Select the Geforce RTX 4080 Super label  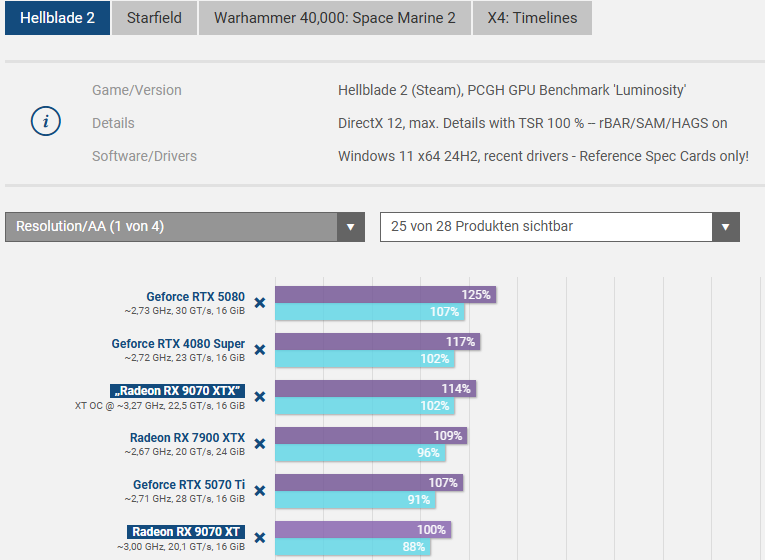coord(178,343)
